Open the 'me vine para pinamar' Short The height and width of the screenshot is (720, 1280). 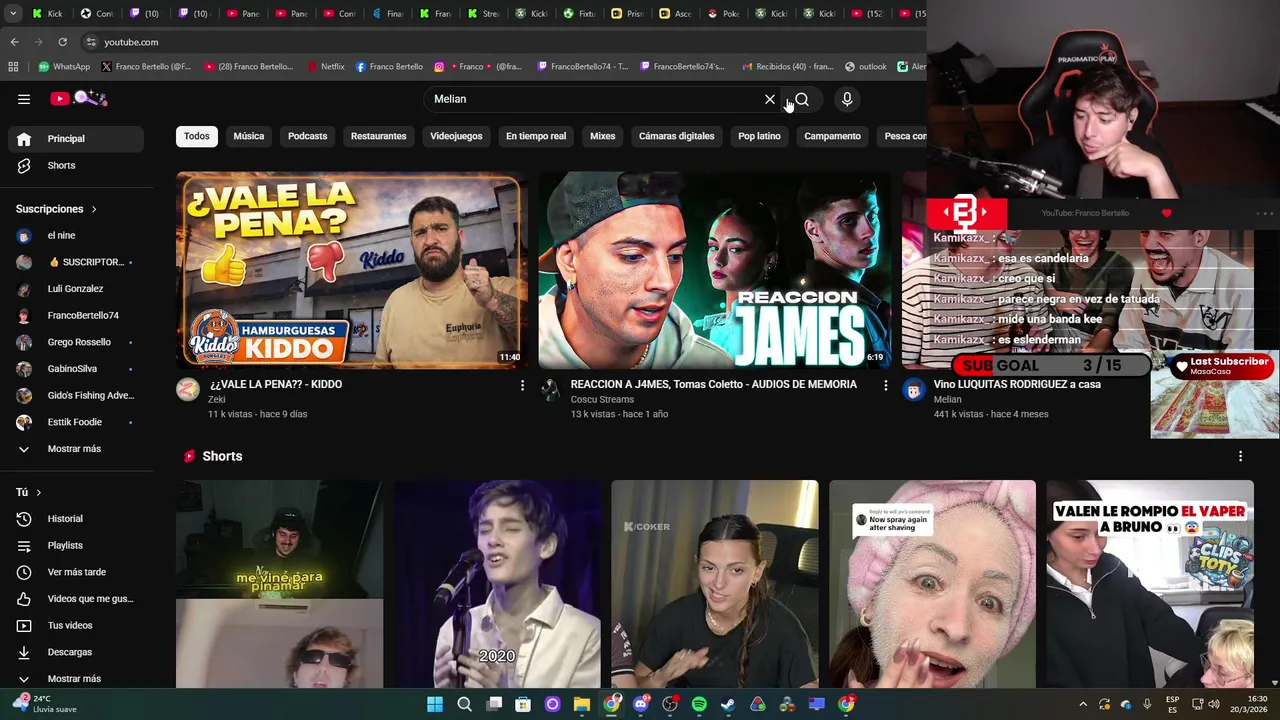pos(280,584)
